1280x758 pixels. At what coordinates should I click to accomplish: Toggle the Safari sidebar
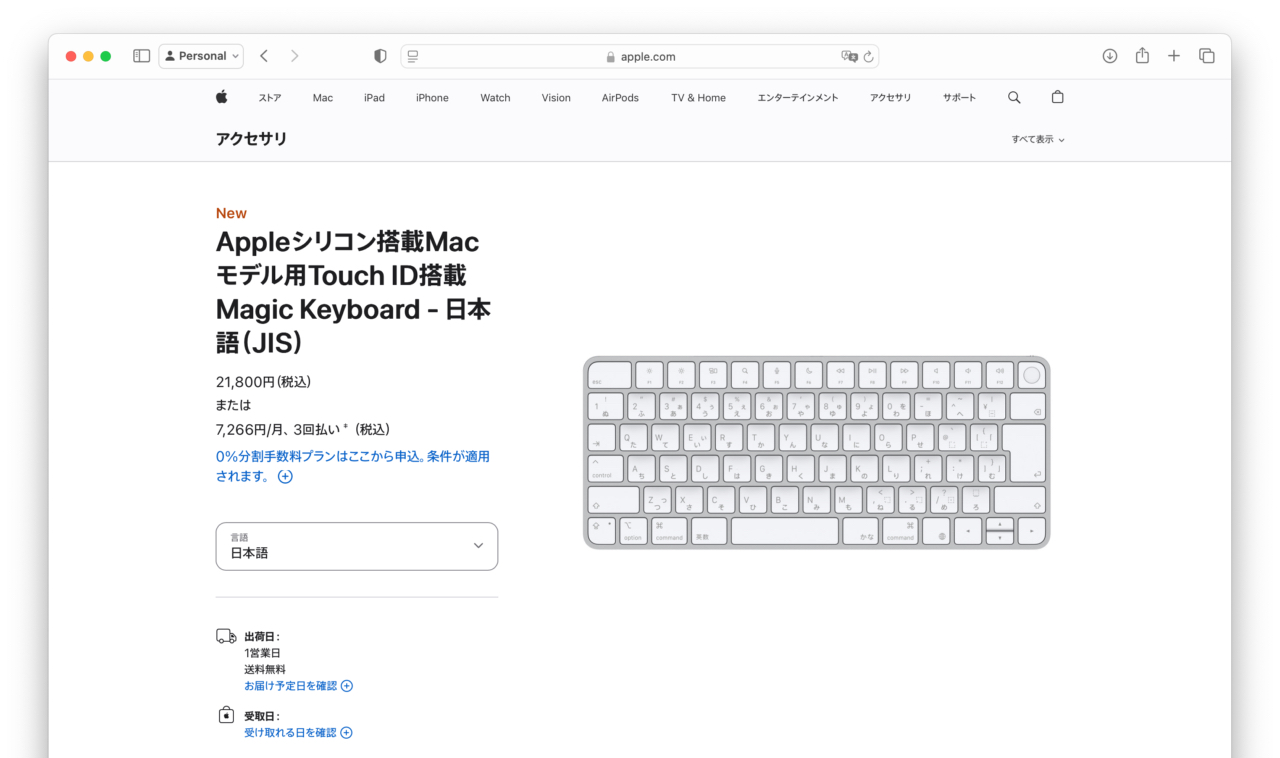coord(141,56)
